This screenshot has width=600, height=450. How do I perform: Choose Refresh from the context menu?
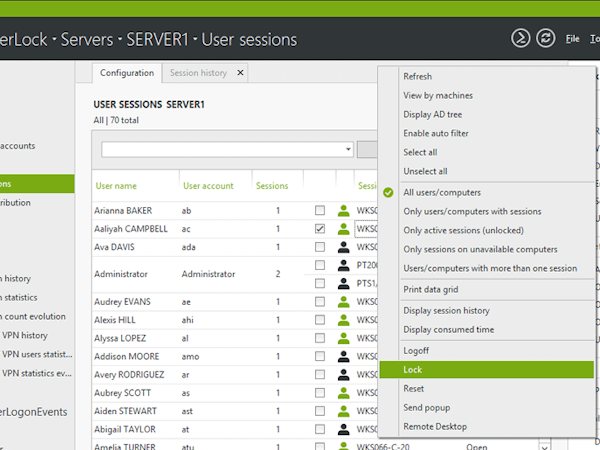point(417,77)
